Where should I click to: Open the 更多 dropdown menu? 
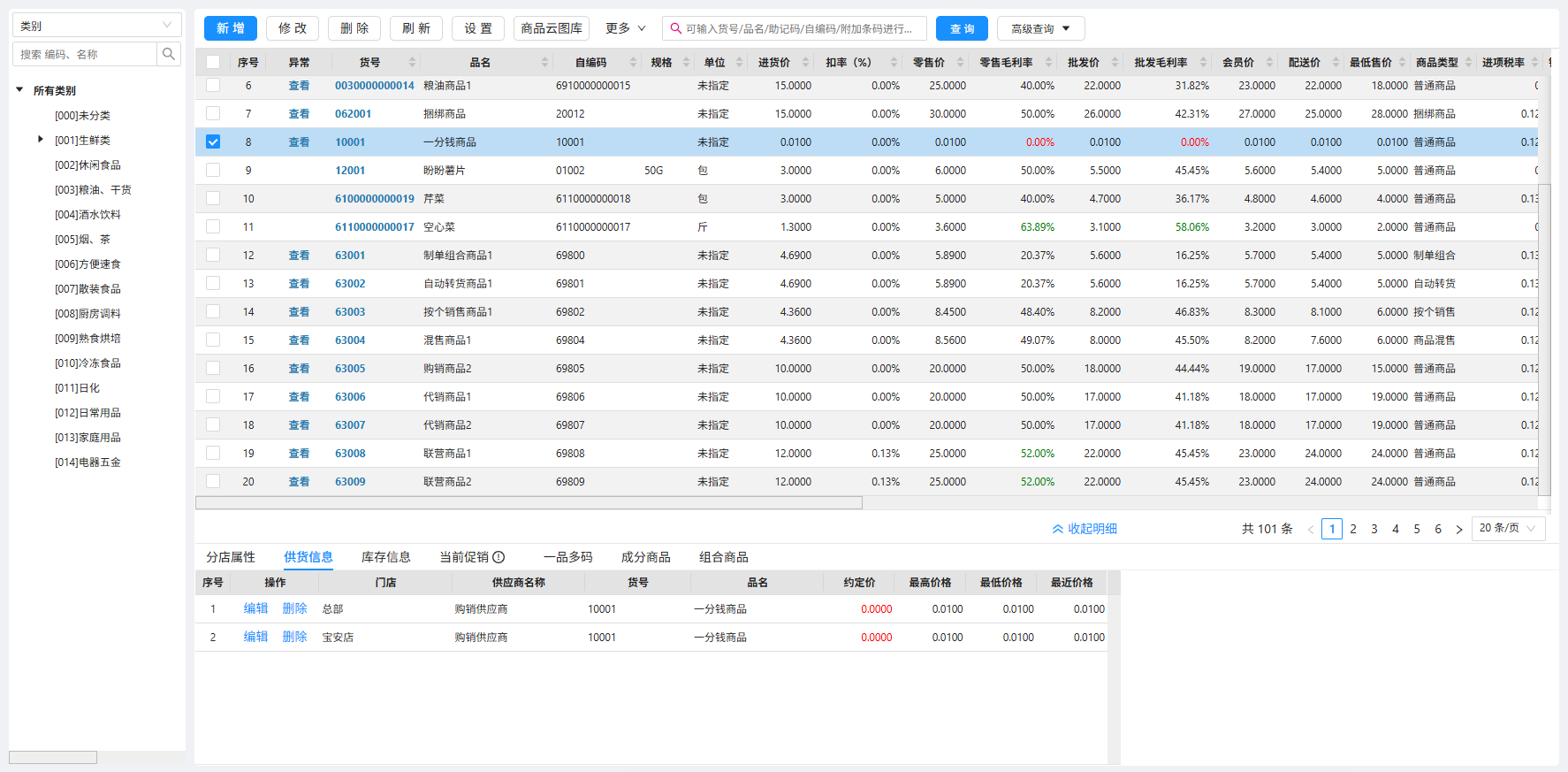tap(625, 28)
